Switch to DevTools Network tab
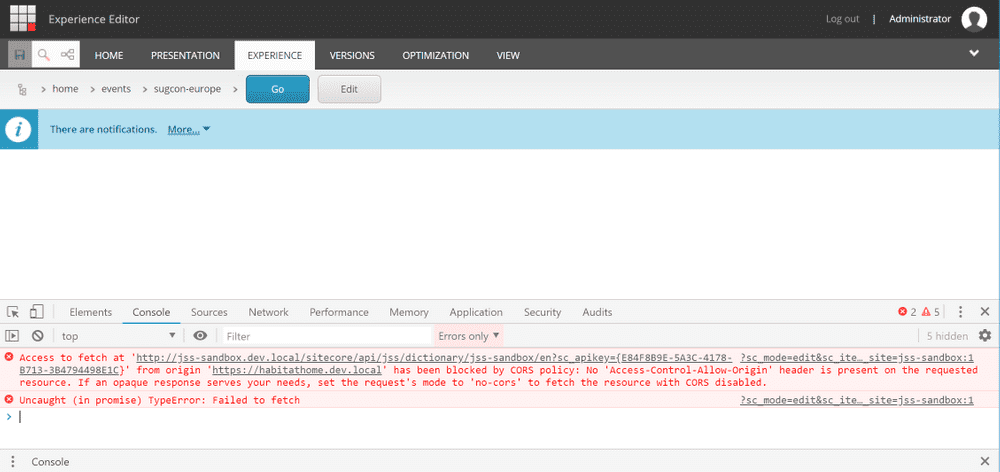This screenshot has height=472, width=1000. (x=268, y=312)
